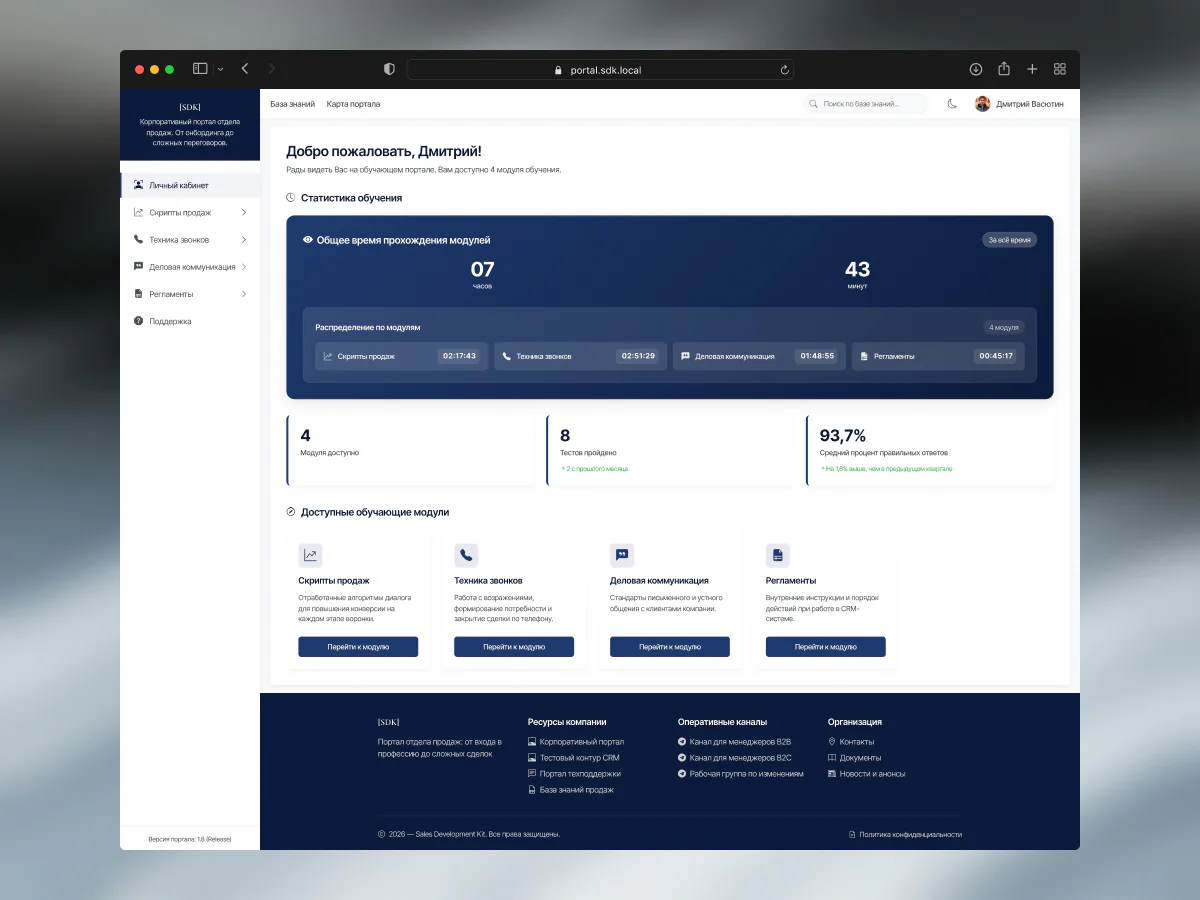Open the Новости и анонсы footer link
Screen dimensions: 1200x900
click(x=867, y=774)
